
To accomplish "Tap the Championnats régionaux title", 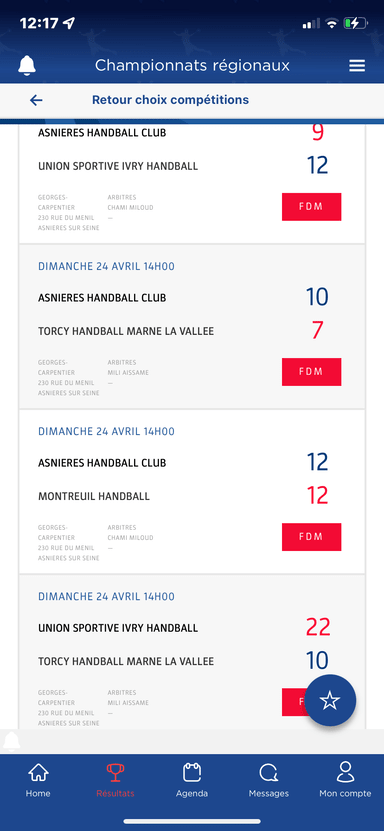I will pyautogui.click(x=192, y=66).
